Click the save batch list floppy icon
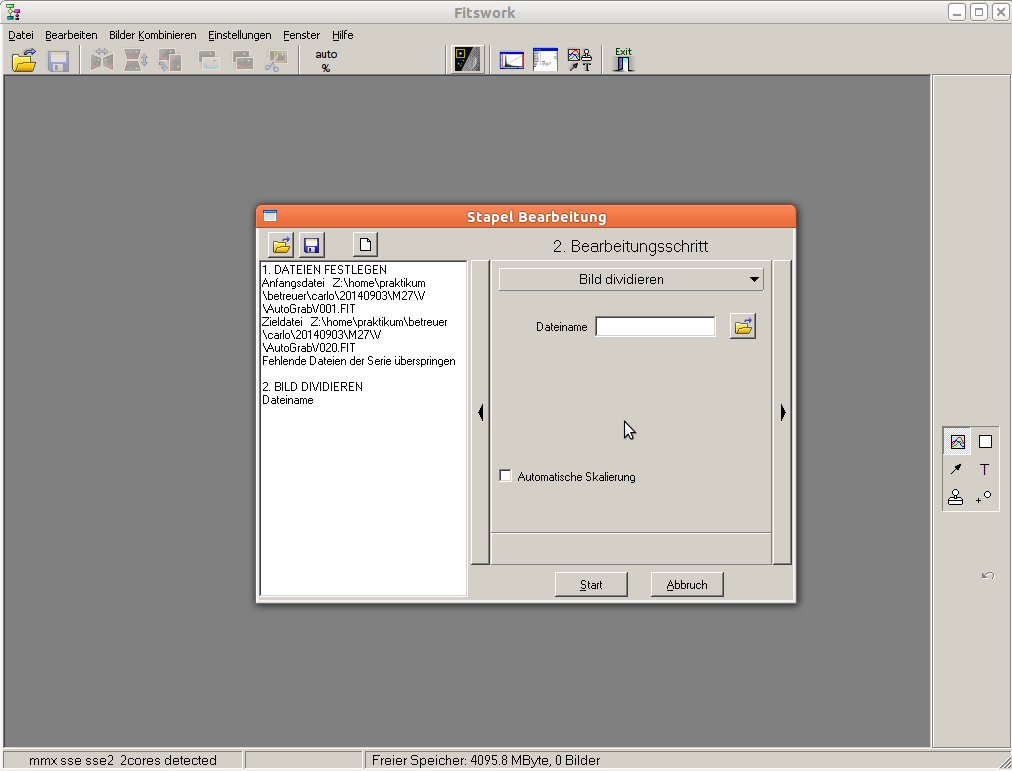Viewport: 1012px width, 771px height. 311,245
